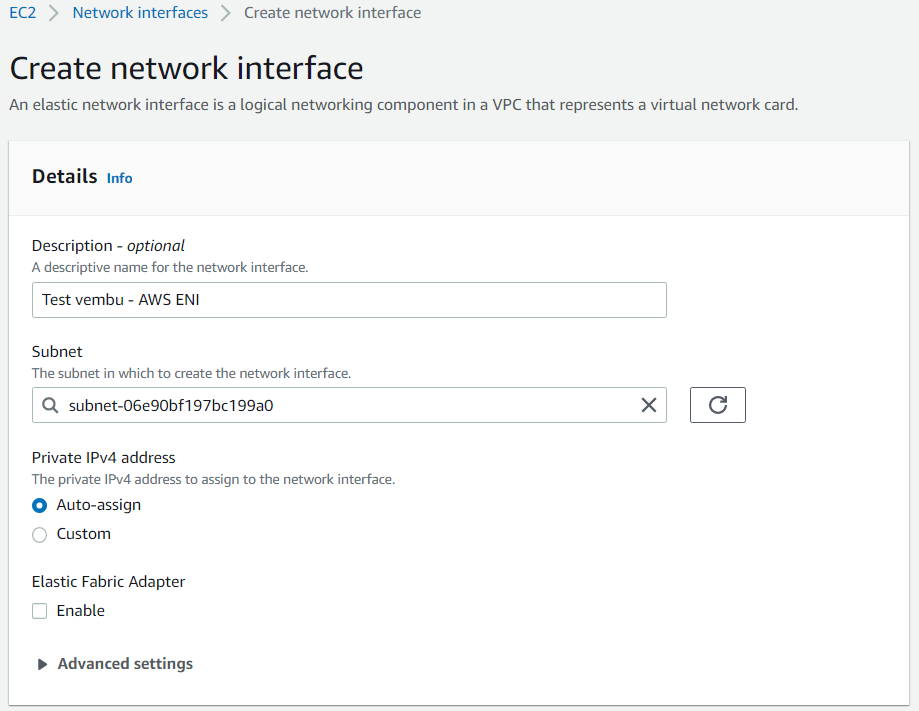The height and width of the screenshot is (711, 919).
Task: Click the magnifier icon in Subnet field
Action: pyautogui.click(x=50, y=405)
